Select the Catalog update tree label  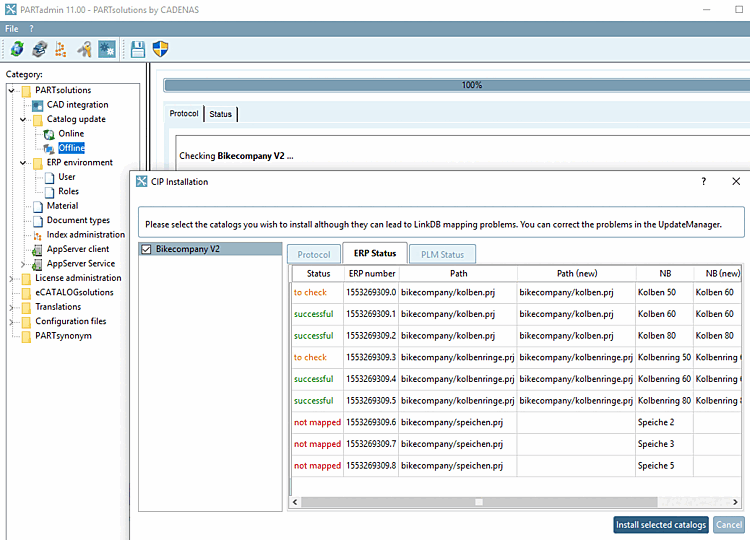pos(76,119)
